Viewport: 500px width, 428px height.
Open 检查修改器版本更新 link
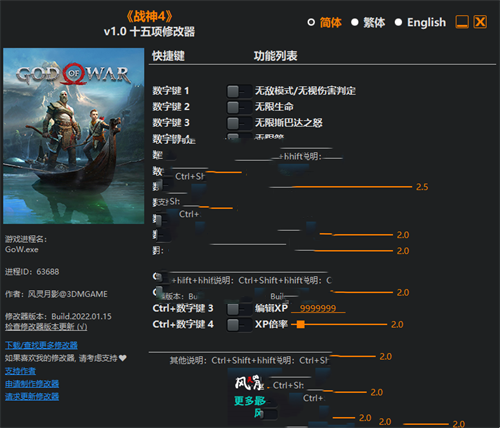(x=46, y=327)
